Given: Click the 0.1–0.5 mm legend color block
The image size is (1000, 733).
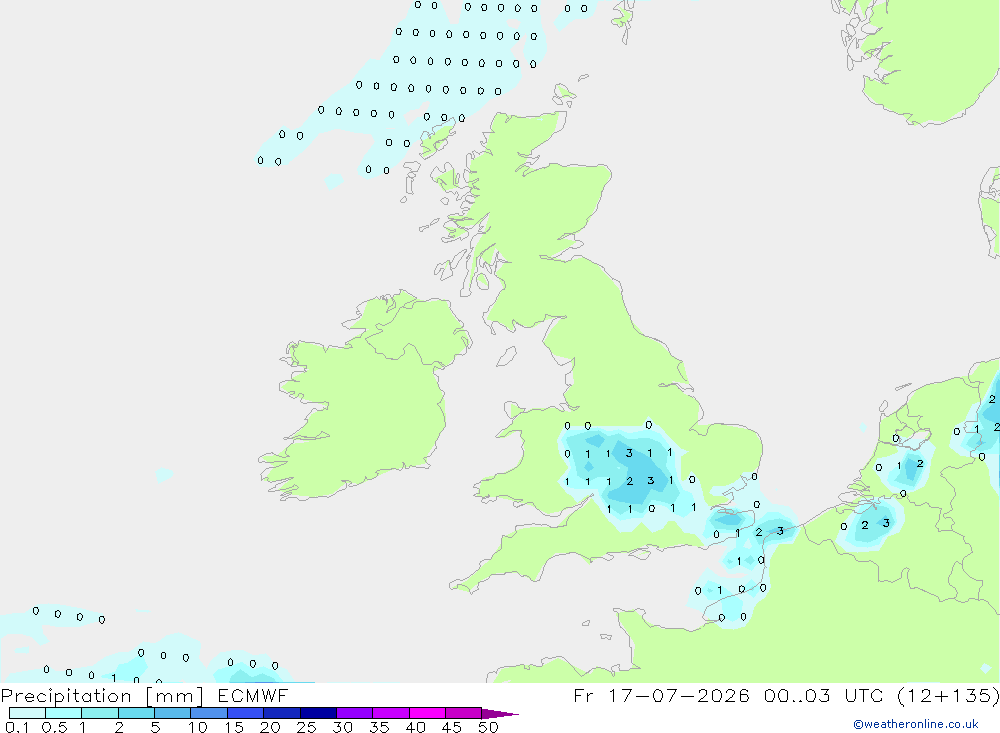Looking at the screenshot, I should (27, 713).
